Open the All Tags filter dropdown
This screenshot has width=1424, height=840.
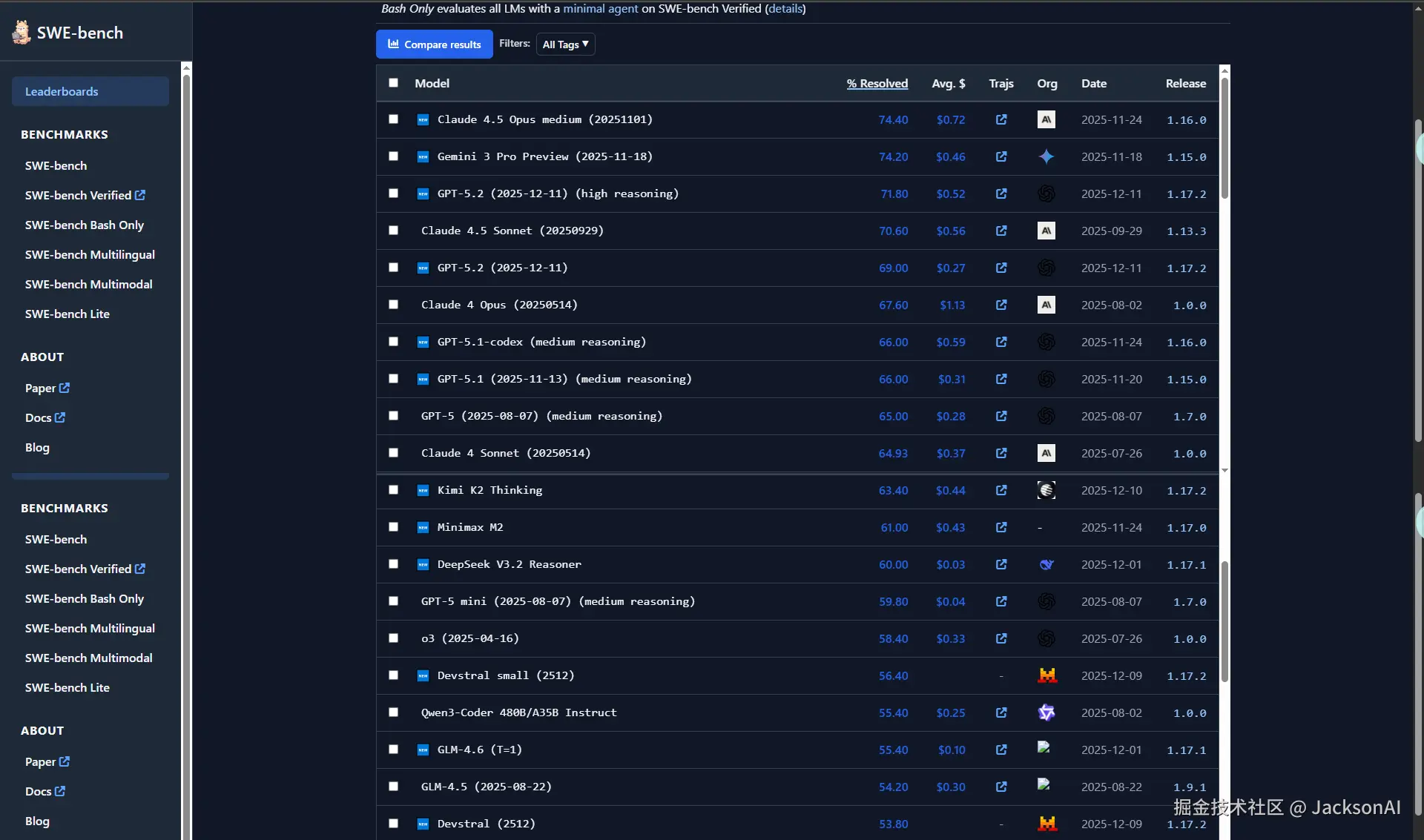point(565,44)
